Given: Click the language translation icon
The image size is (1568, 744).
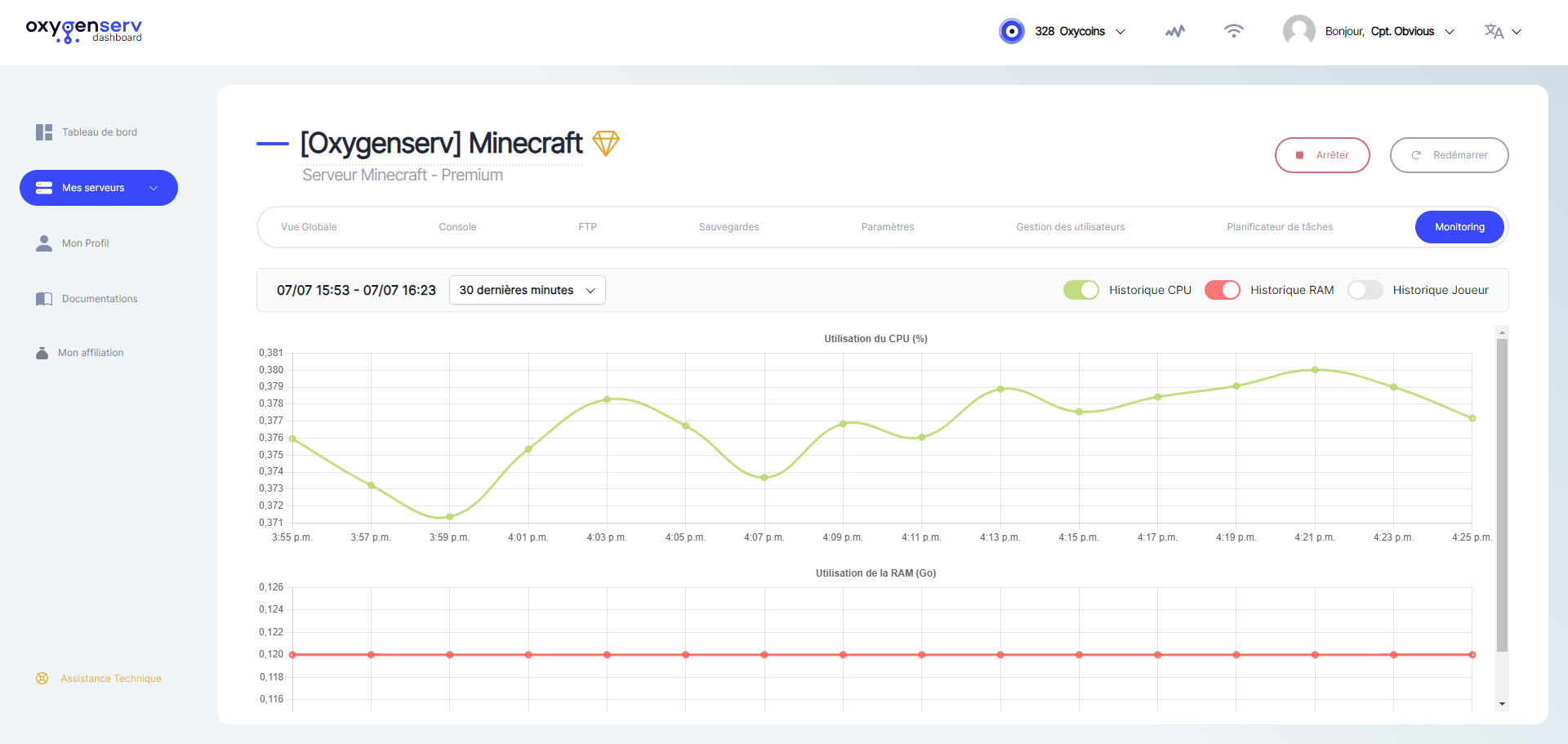Looking at the screenshot, I should pos(1494,31).
